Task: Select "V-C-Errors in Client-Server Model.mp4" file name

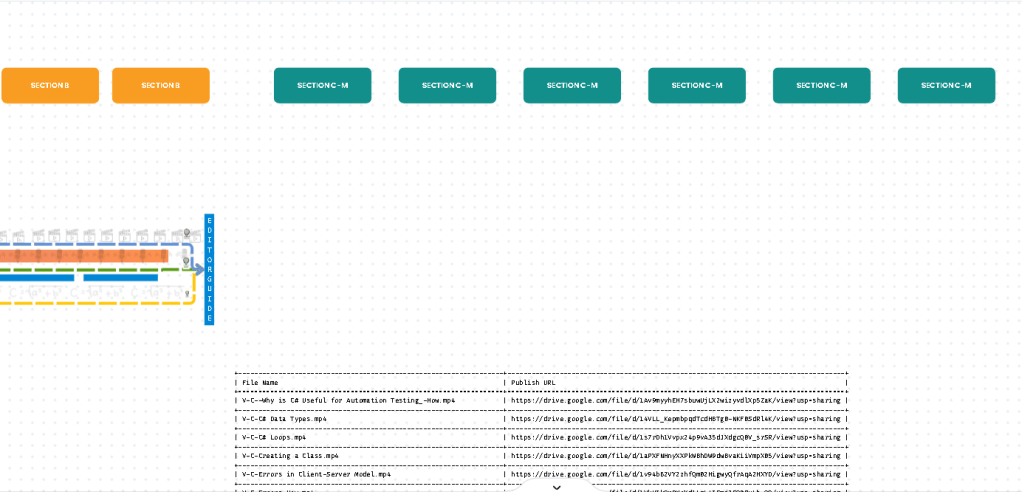Action: (x=316, y=475)
